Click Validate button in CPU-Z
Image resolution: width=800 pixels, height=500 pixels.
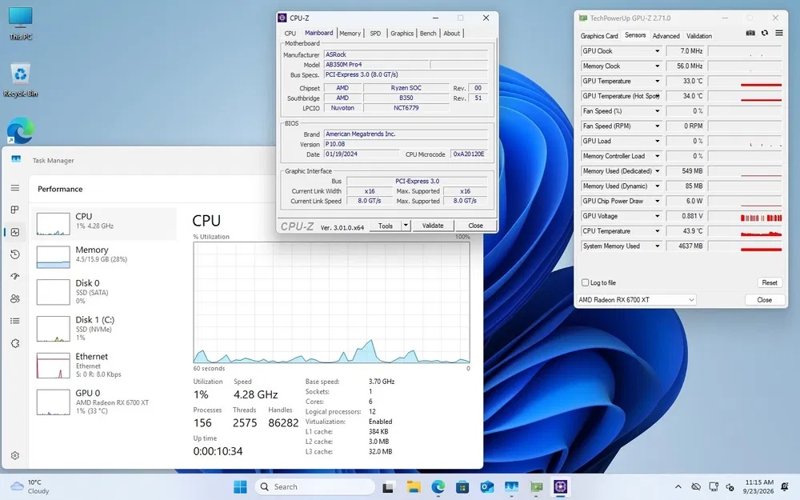click(x=433, y=225)
